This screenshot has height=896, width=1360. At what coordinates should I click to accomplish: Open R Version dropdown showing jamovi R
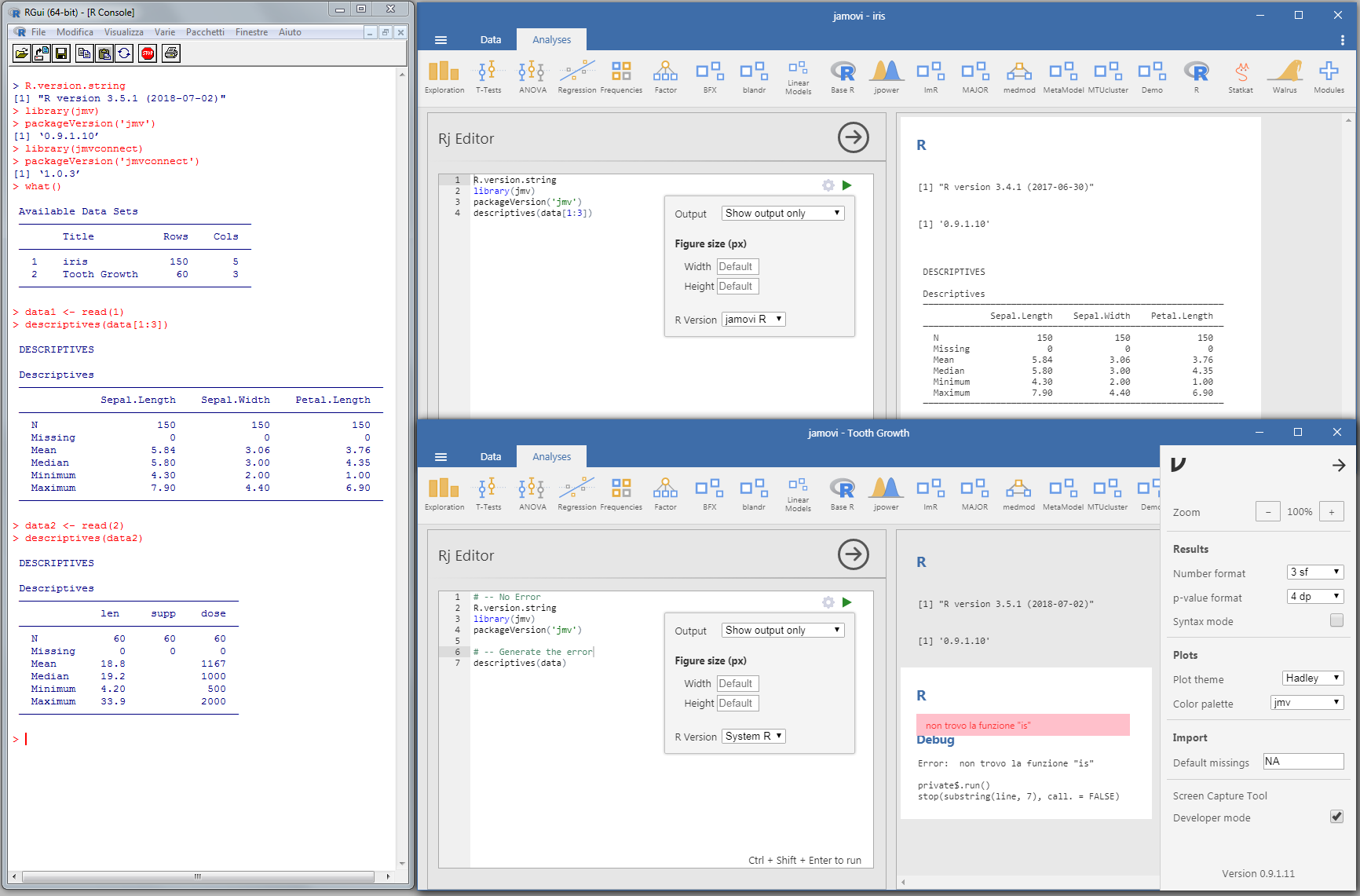pos(754,319)
